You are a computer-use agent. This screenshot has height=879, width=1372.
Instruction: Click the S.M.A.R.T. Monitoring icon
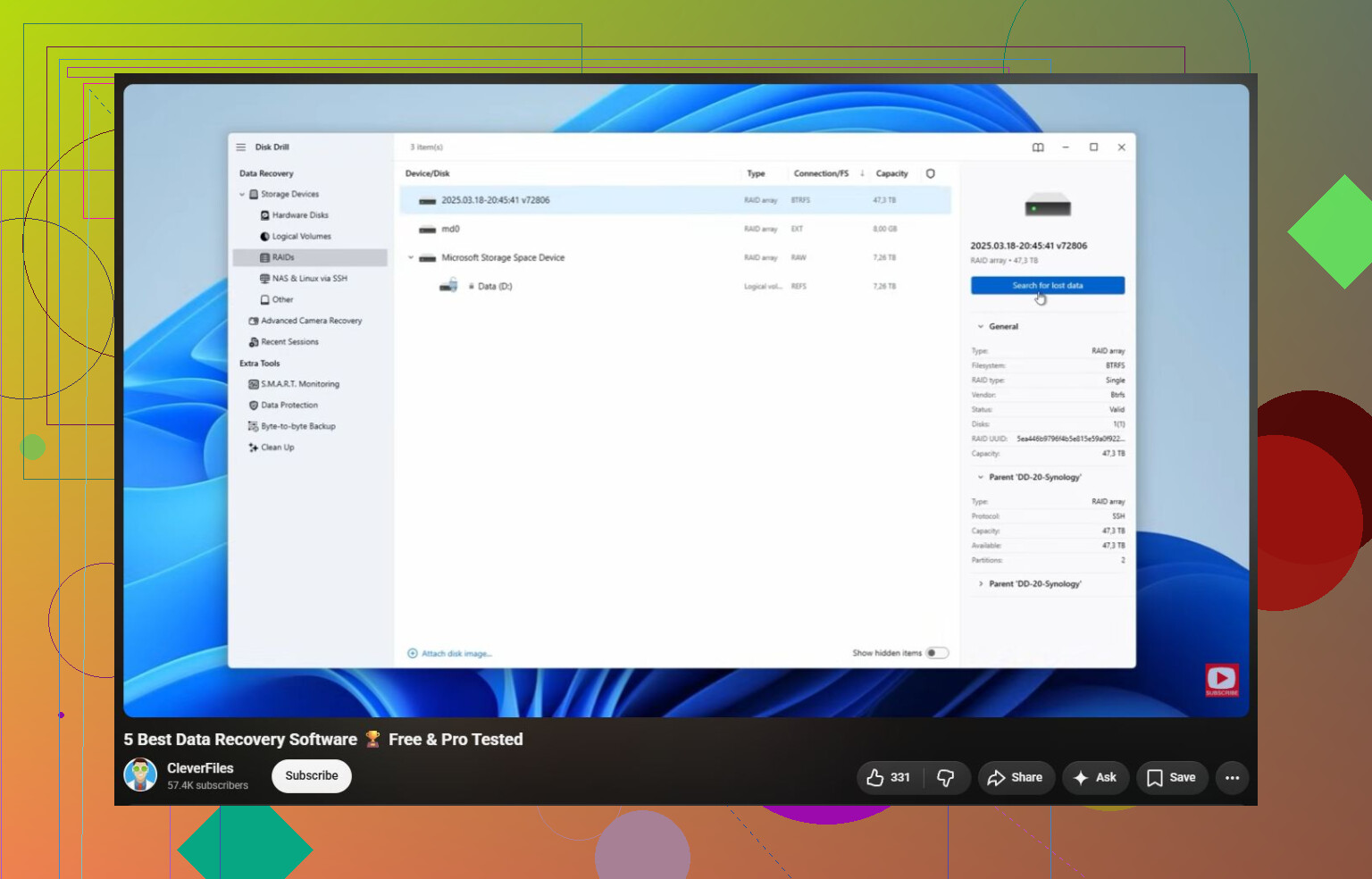coord(254,385)
